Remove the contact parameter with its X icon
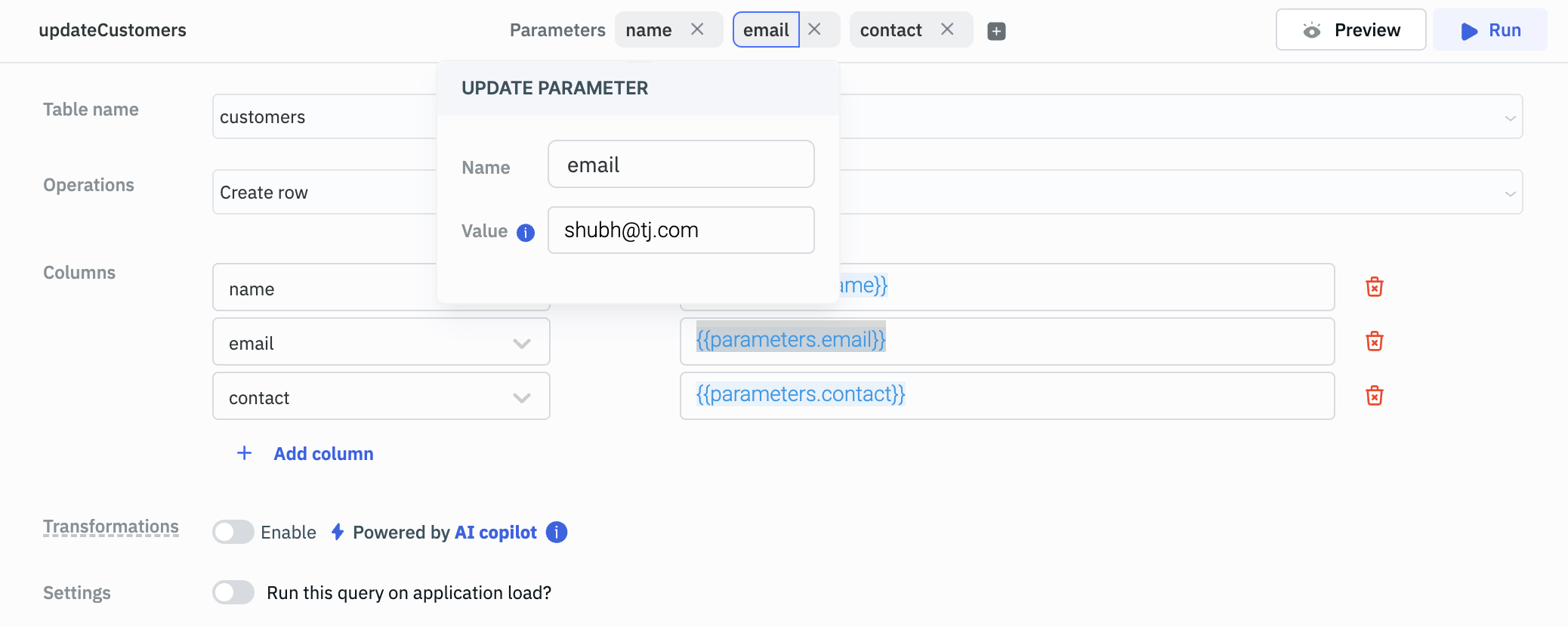The height and width of the screenshot is (627, 1568). pos(947,29)
